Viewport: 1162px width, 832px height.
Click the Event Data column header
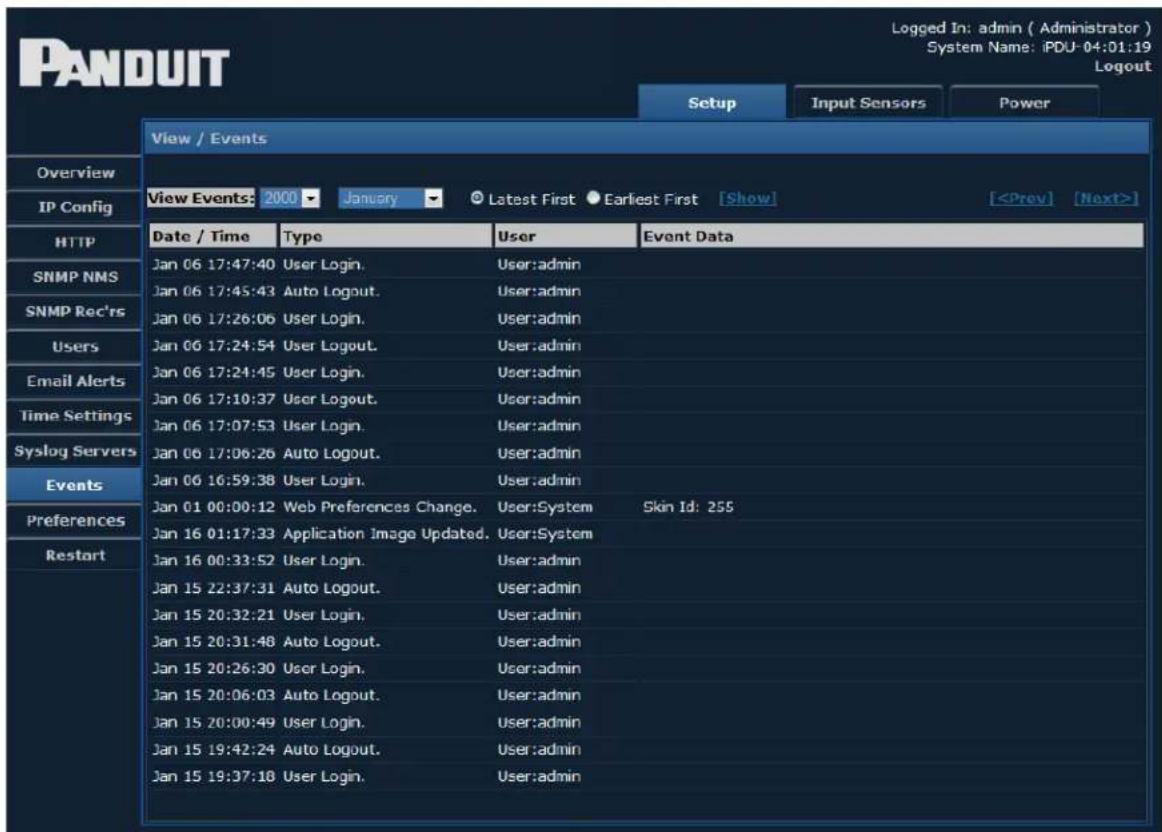click(892, 236)
